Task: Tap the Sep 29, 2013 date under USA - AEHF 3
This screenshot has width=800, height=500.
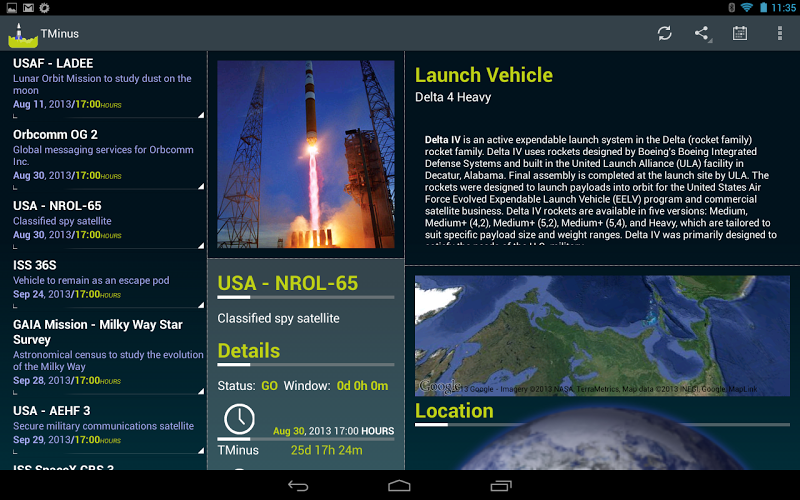Action: pos(67,440)
